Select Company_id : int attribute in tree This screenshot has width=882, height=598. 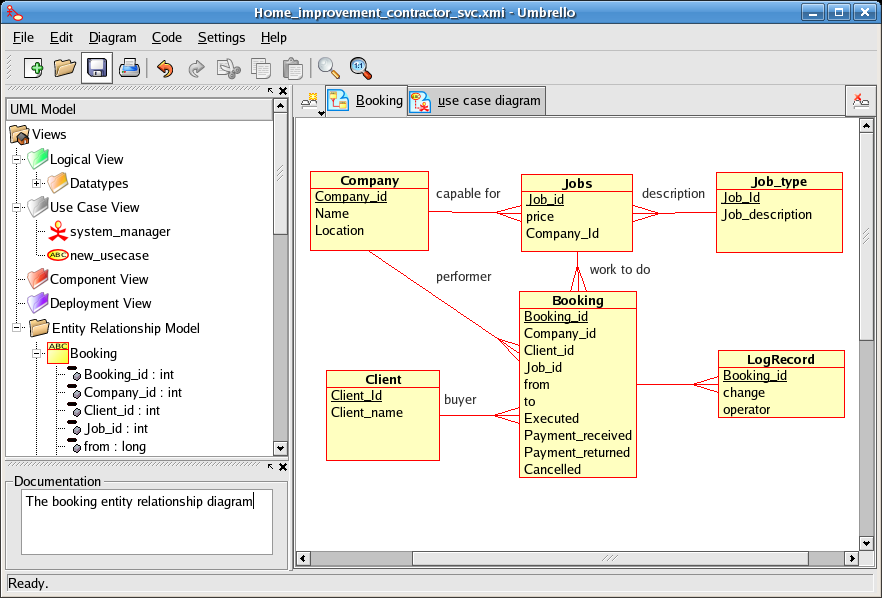pos(133,393)
